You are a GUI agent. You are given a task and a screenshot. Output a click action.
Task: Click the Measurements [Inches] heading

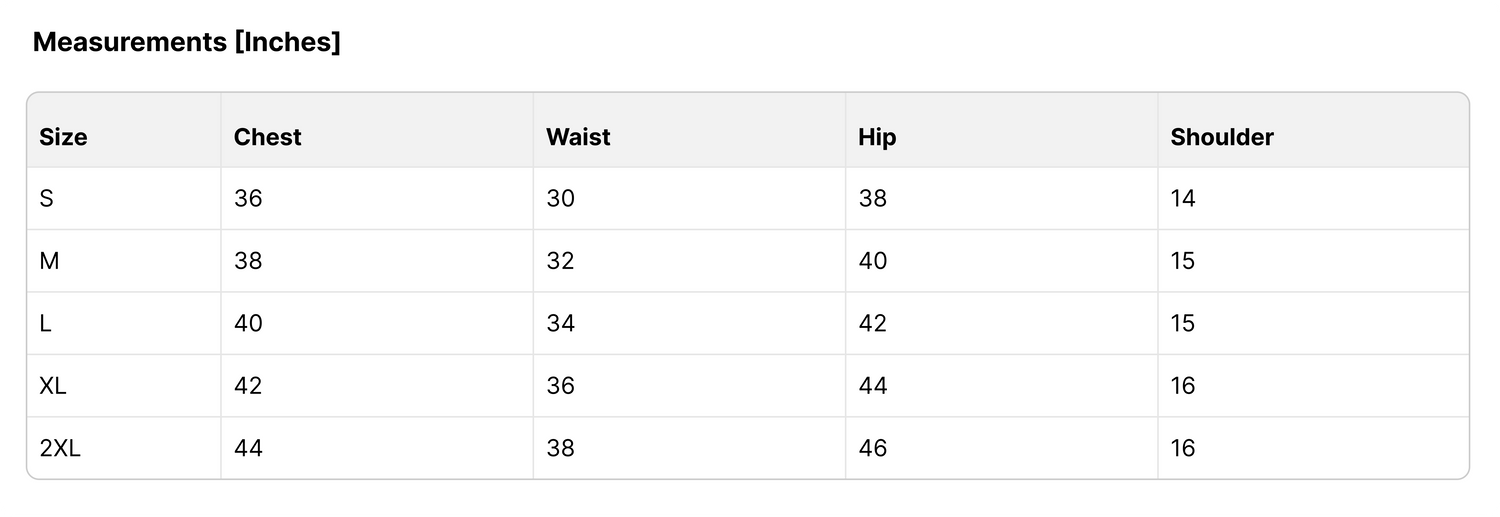[187, 42]
